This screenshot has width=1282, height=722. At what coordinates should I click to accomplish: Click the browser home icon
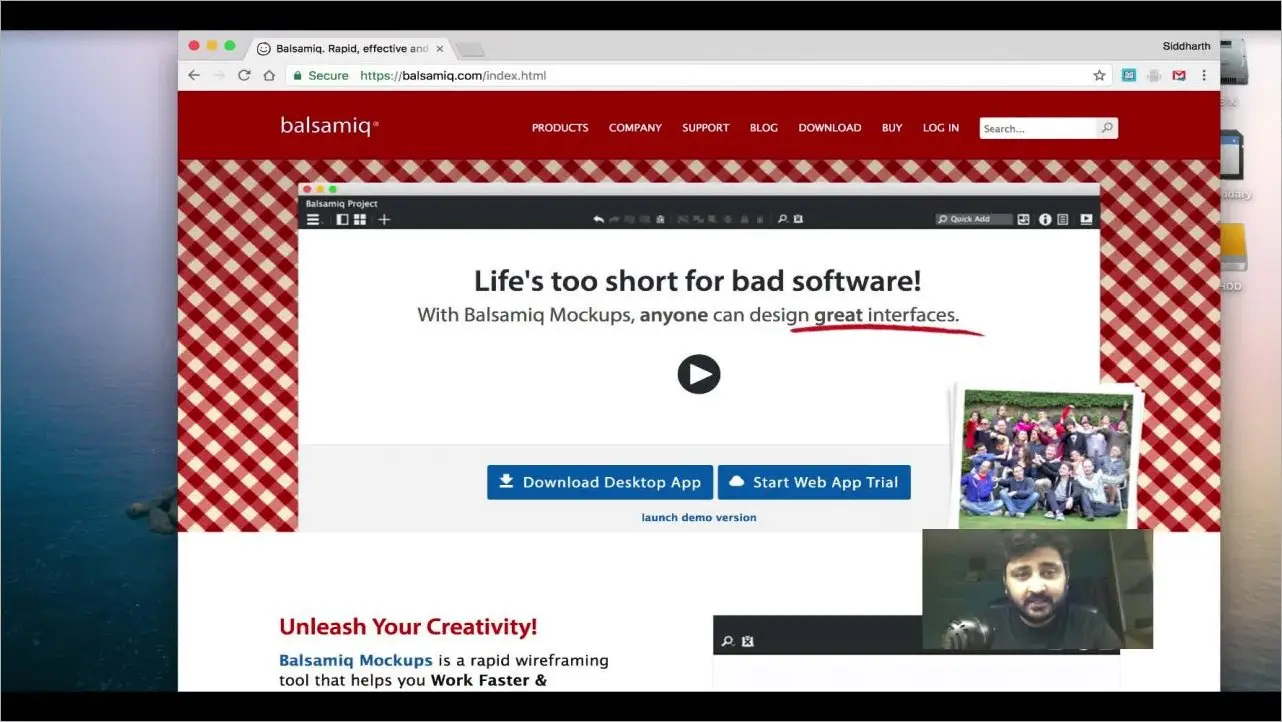pos(269,75)
